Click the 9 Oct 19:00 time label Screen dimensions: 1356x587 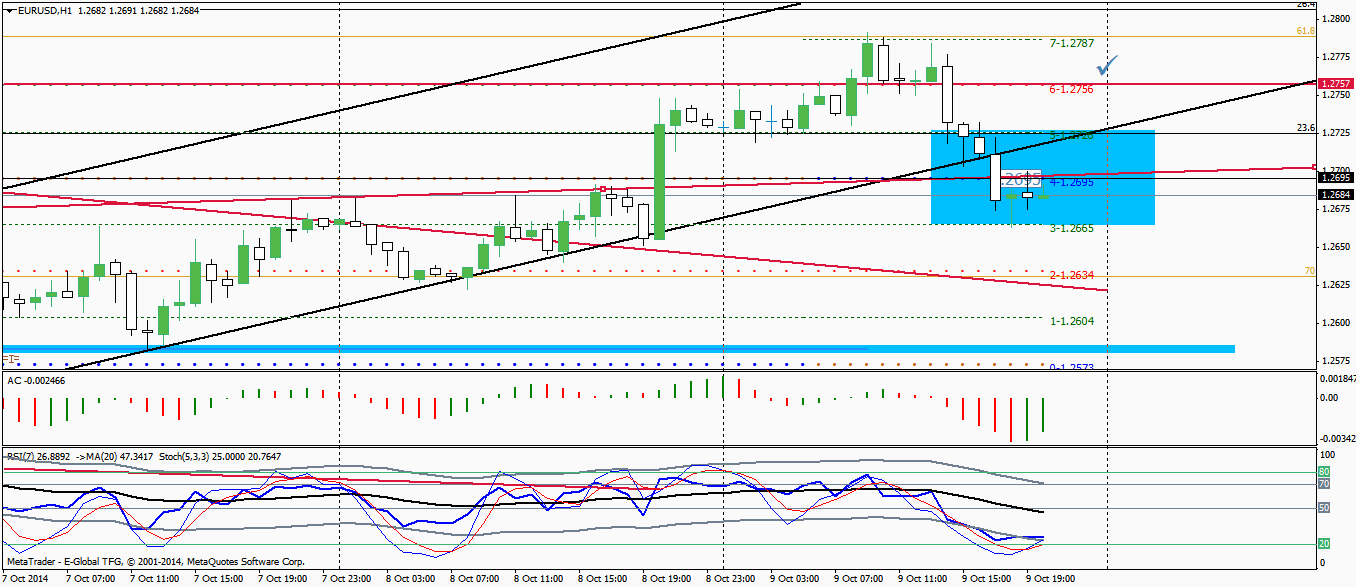(1051, 578)
